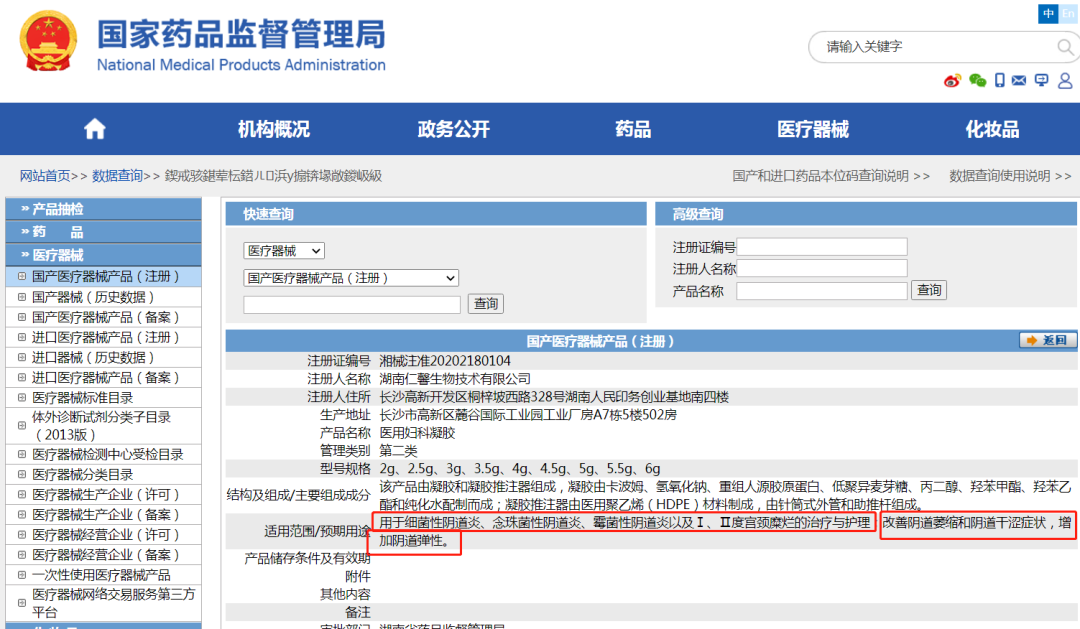
Task: Open the green WeChat sharing icon
Action: pyautogui.click(x=977, y=80)
